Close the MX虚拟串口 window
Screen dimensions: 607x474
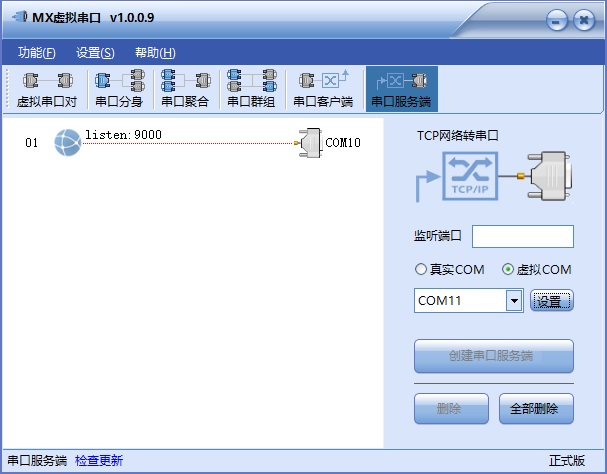[584, 21]
